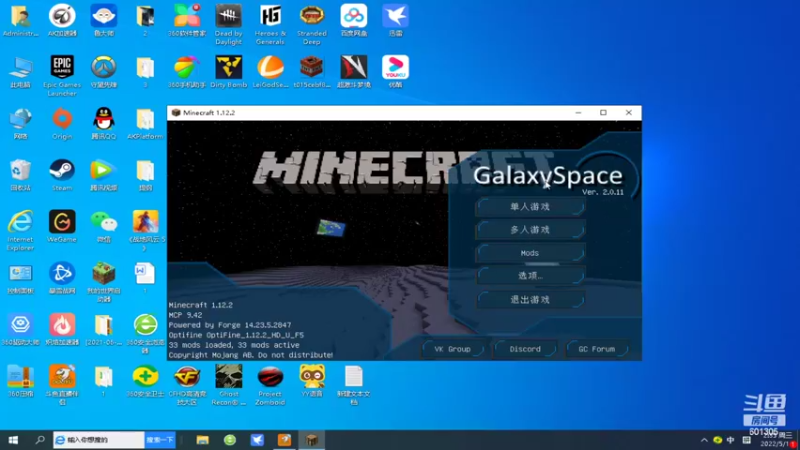Select the 鲁大师 desktop icon

pyautogui.click(x=104, y=20)
